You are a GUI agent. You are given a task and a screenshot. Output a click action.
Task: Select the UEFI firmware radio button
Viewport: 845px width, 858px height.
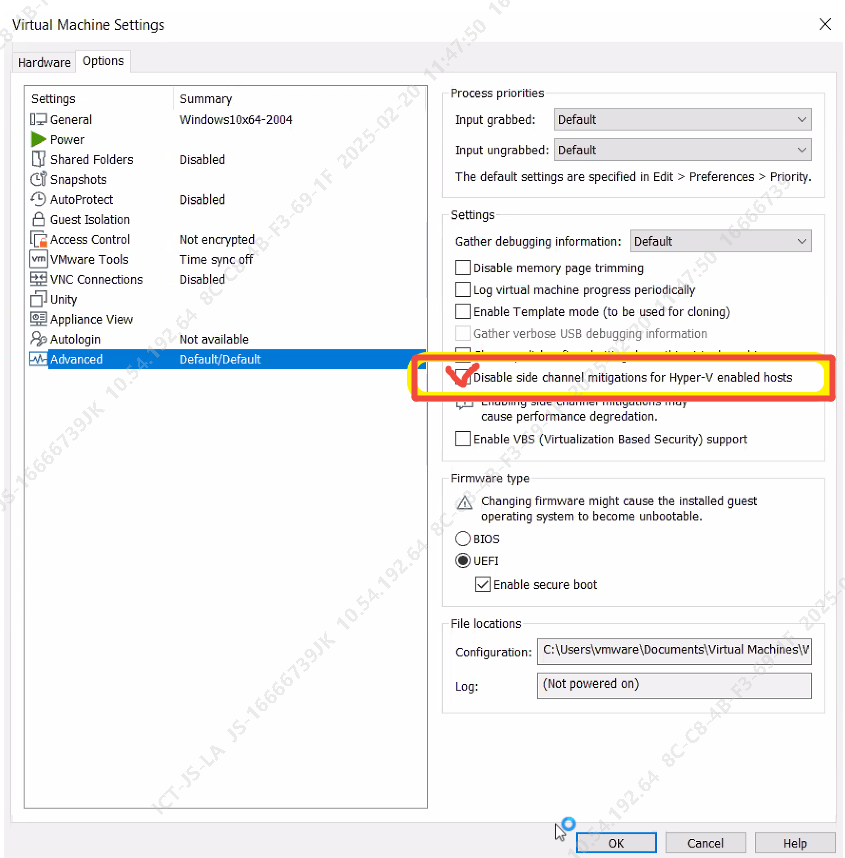[x=463, y=561]
